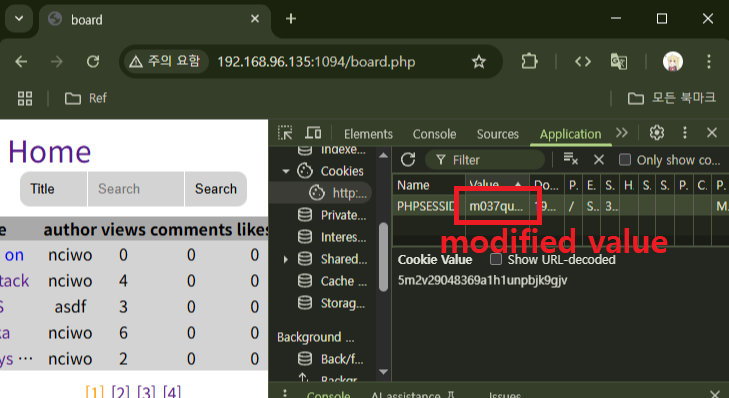The height and width of the screenshot is (398, 729).
Task: Switch to the DevTools Console tab
Action: [x=434, y=134]
